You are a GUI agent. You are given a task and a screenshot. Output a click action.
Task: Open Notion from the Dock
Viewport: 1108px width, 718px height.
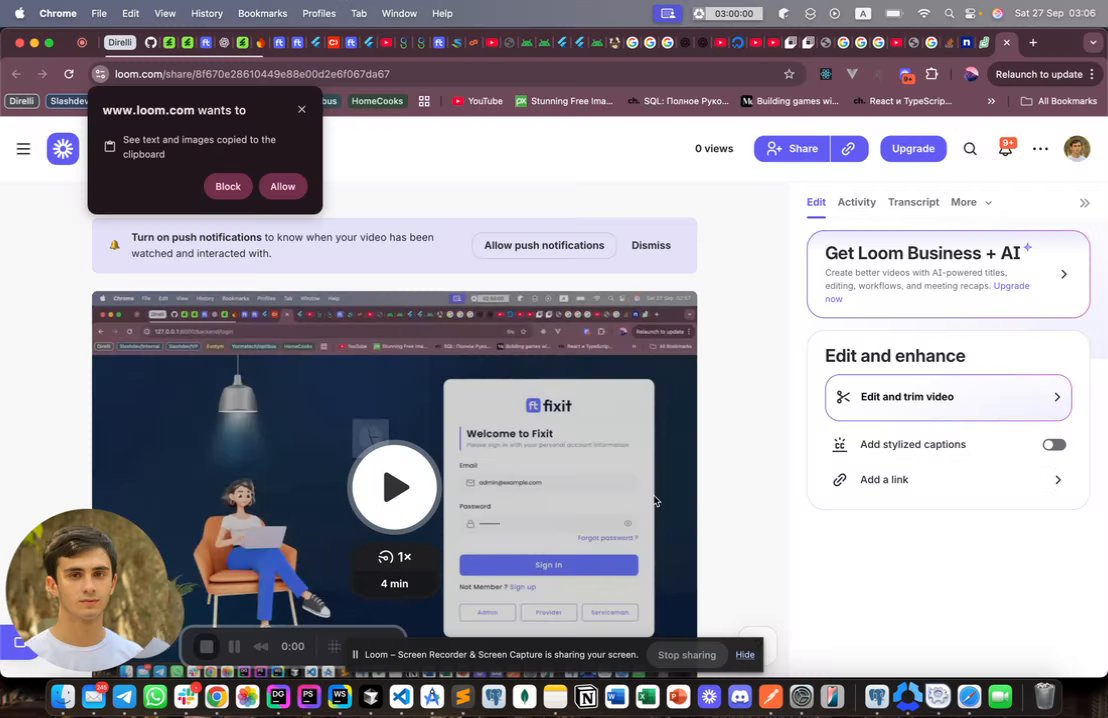(x=586, y=697)
